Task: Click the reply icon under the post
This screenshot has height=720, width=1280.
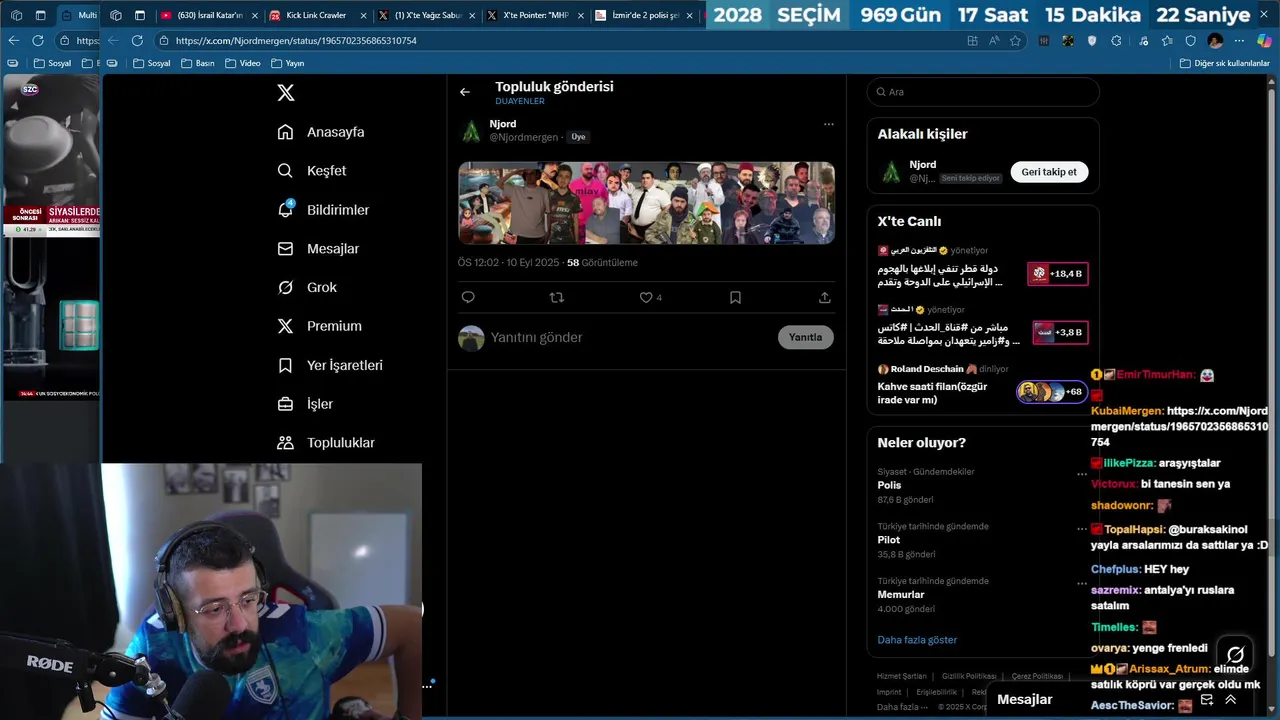Action: point(468,297)
